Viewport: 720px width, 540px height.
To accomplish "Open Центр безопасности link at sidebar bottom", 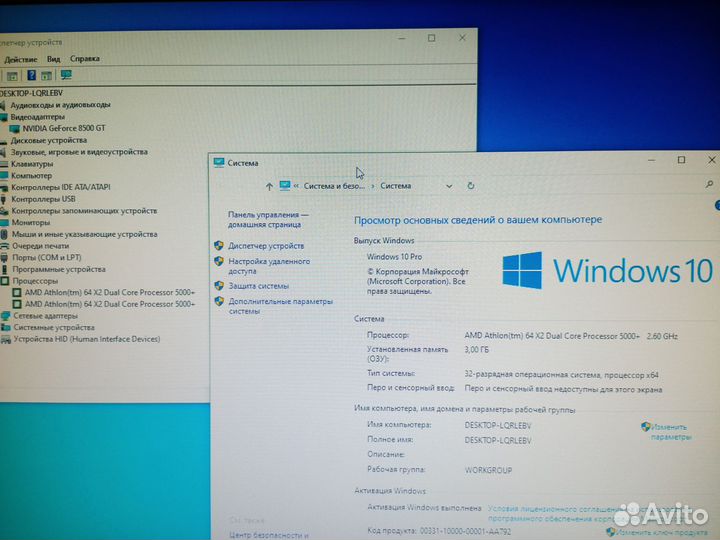I will coord(269,535).
